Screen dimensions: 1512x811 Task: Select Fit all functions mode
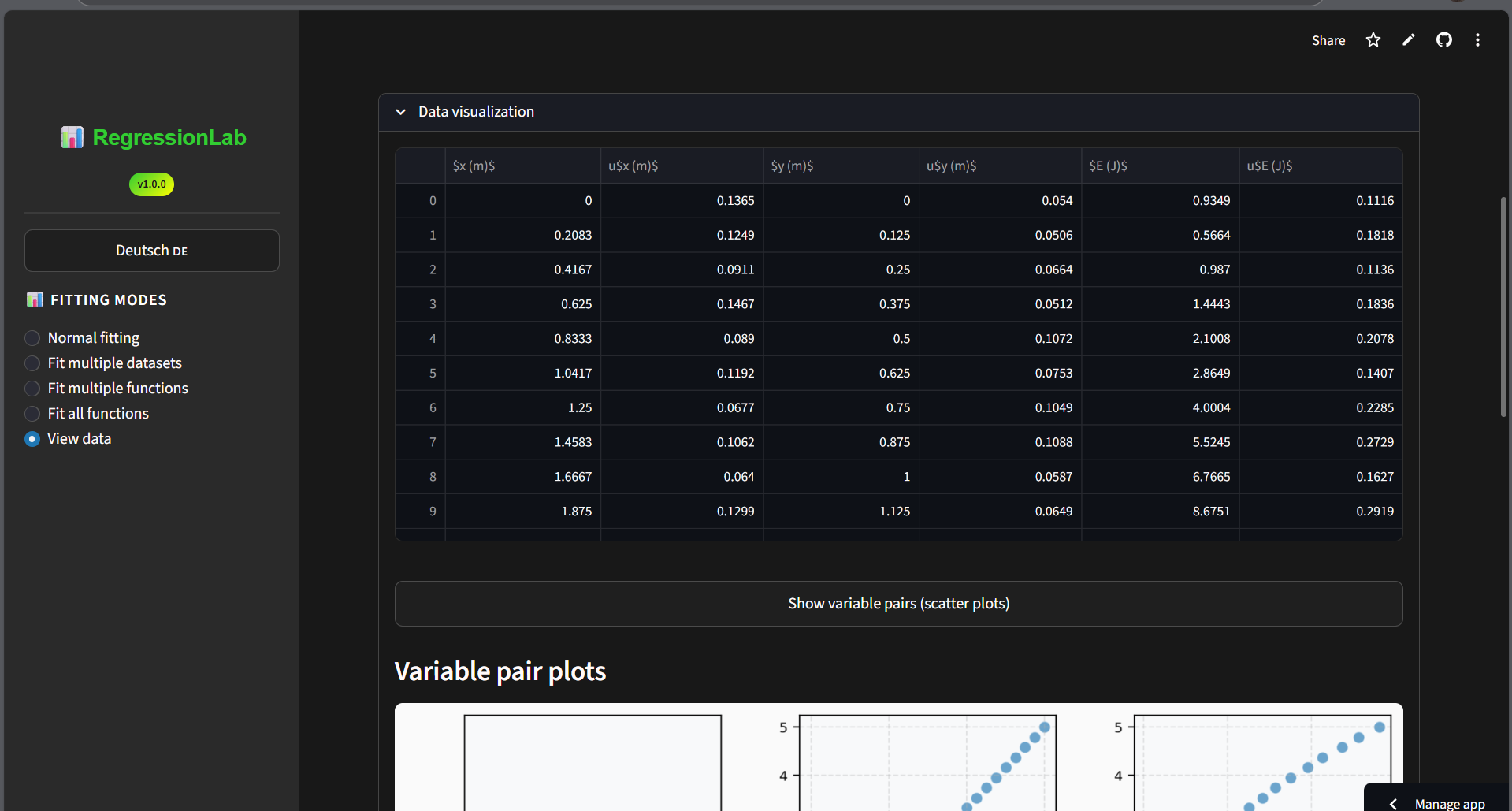point(87,414)
